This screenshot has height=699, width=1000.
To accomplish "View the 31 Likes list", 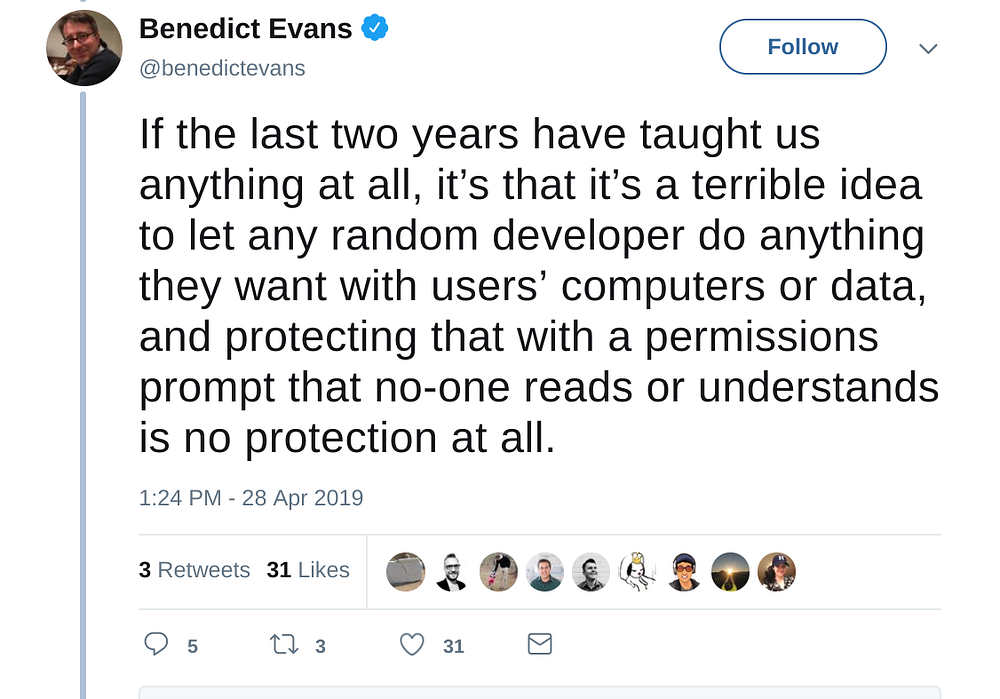I will 308,570.
